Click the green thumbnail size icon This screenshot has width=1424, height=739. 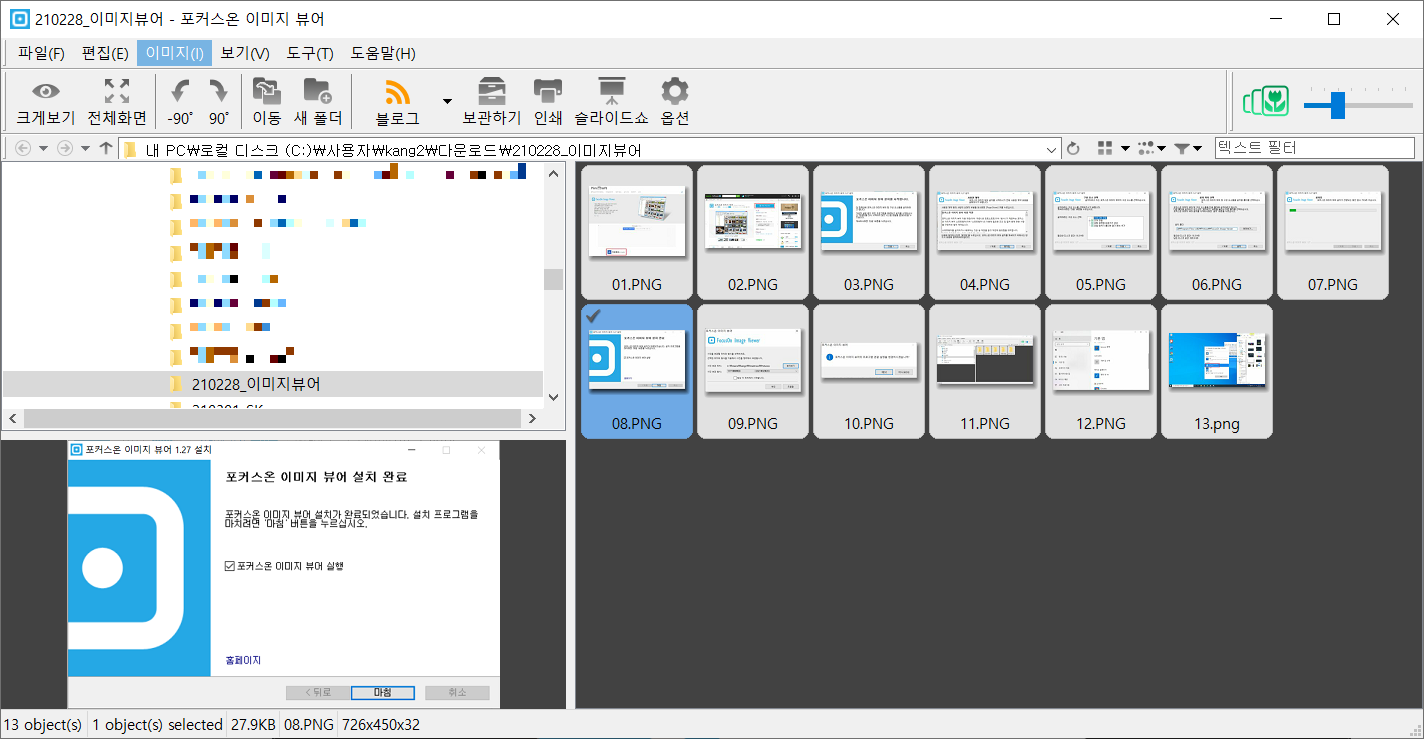pos(1266,101)
